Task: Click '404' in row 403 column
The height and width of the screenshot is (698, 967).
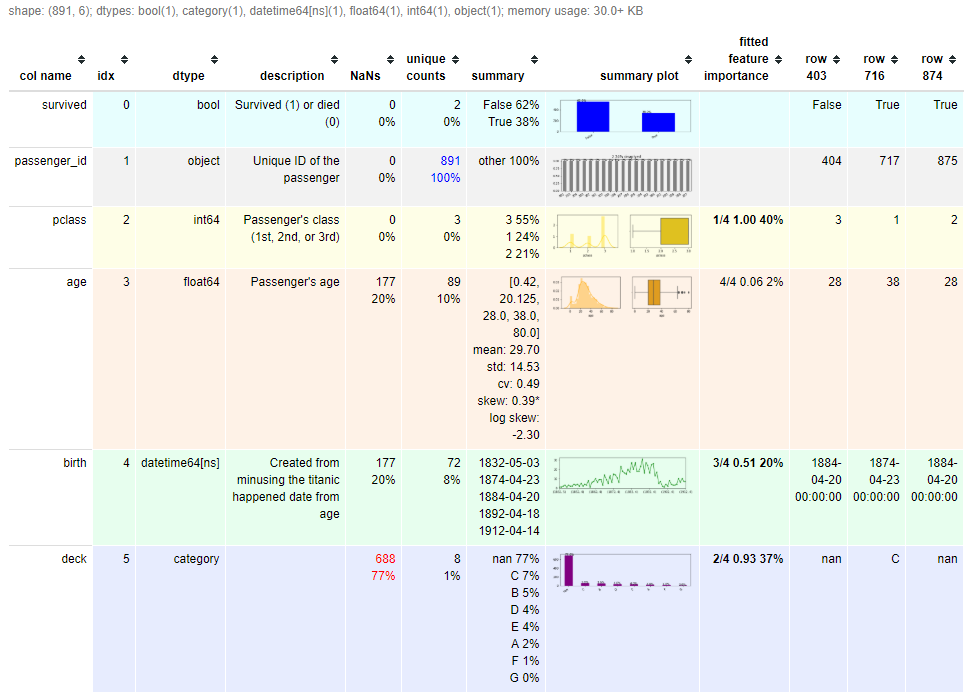Action: pyautogui.click(x=831, y=161)
